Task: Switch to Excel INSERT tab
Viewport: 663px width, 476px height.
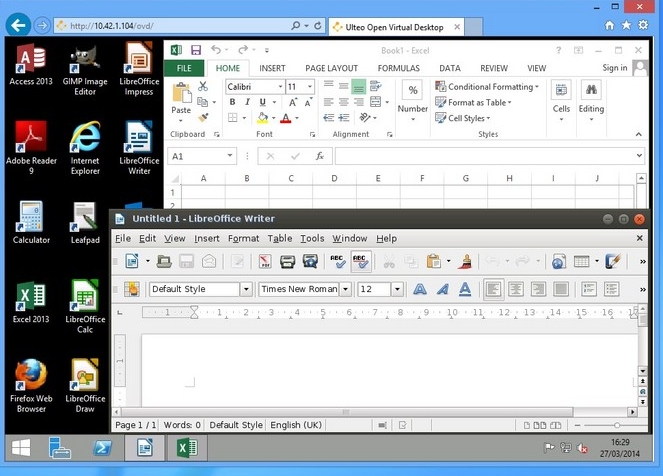Action: (272, 68)
